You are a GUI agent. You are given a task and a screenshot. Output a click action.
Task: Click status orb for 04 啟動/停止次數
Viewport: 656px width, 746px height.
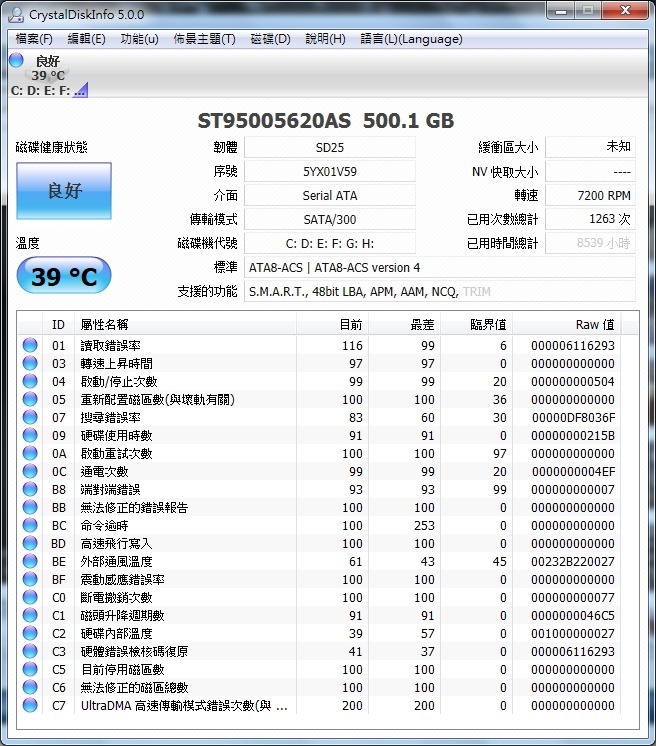coord(30,381)
